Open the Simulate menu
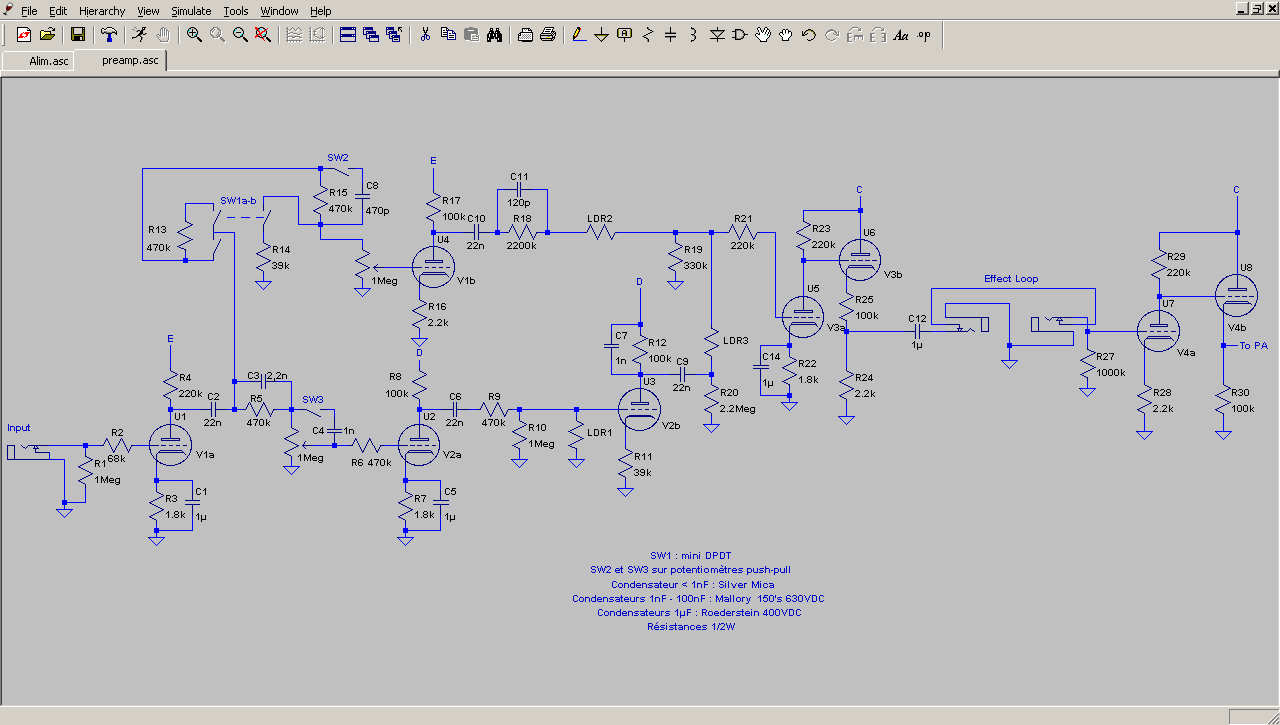The width and height of the screenshot is (1280, 725). click(x=191, y=11)
